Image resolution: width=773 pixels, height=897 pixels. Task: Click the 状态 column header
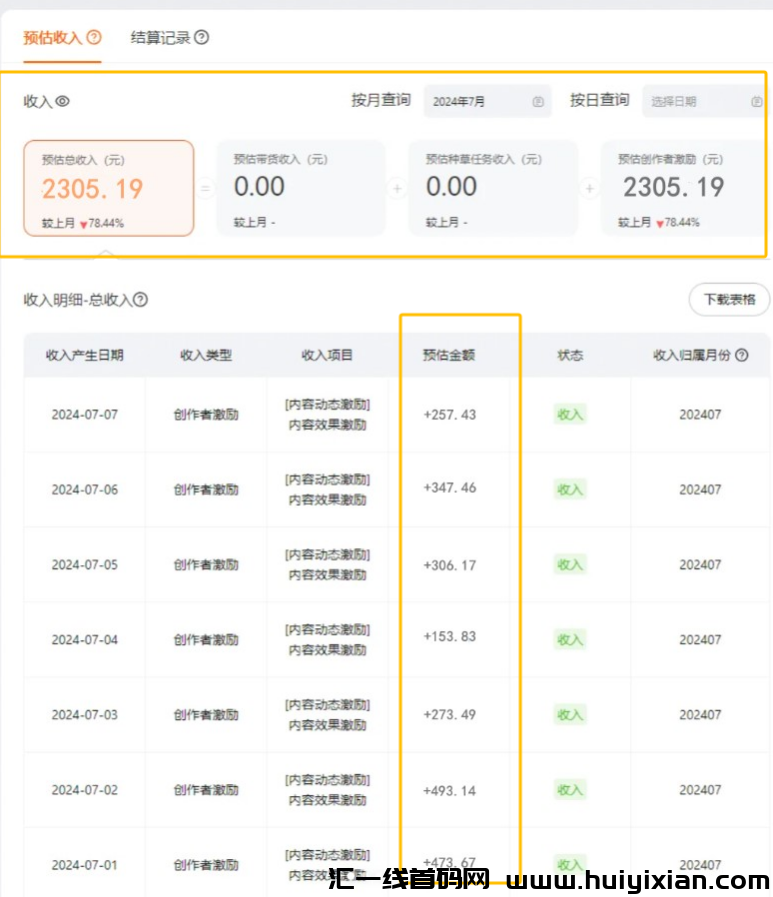click(570, 355)
